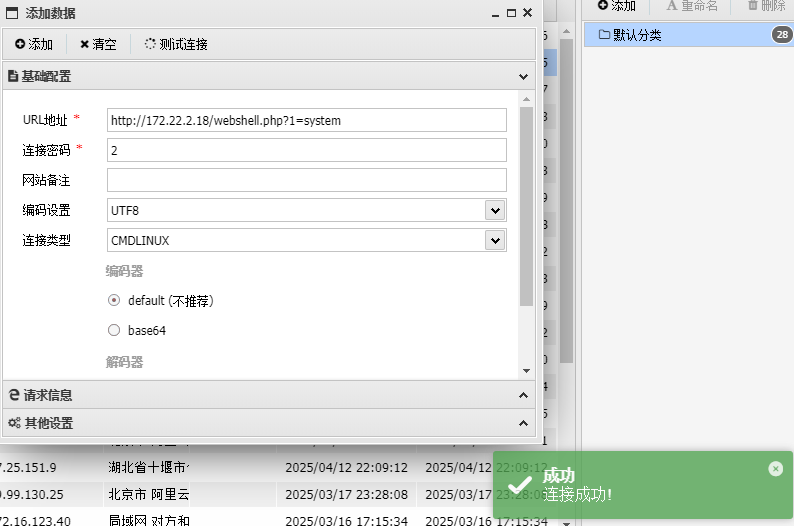Click the 连接密码 input field
This screenshot has height=526, width=794.
click(306, 150)
